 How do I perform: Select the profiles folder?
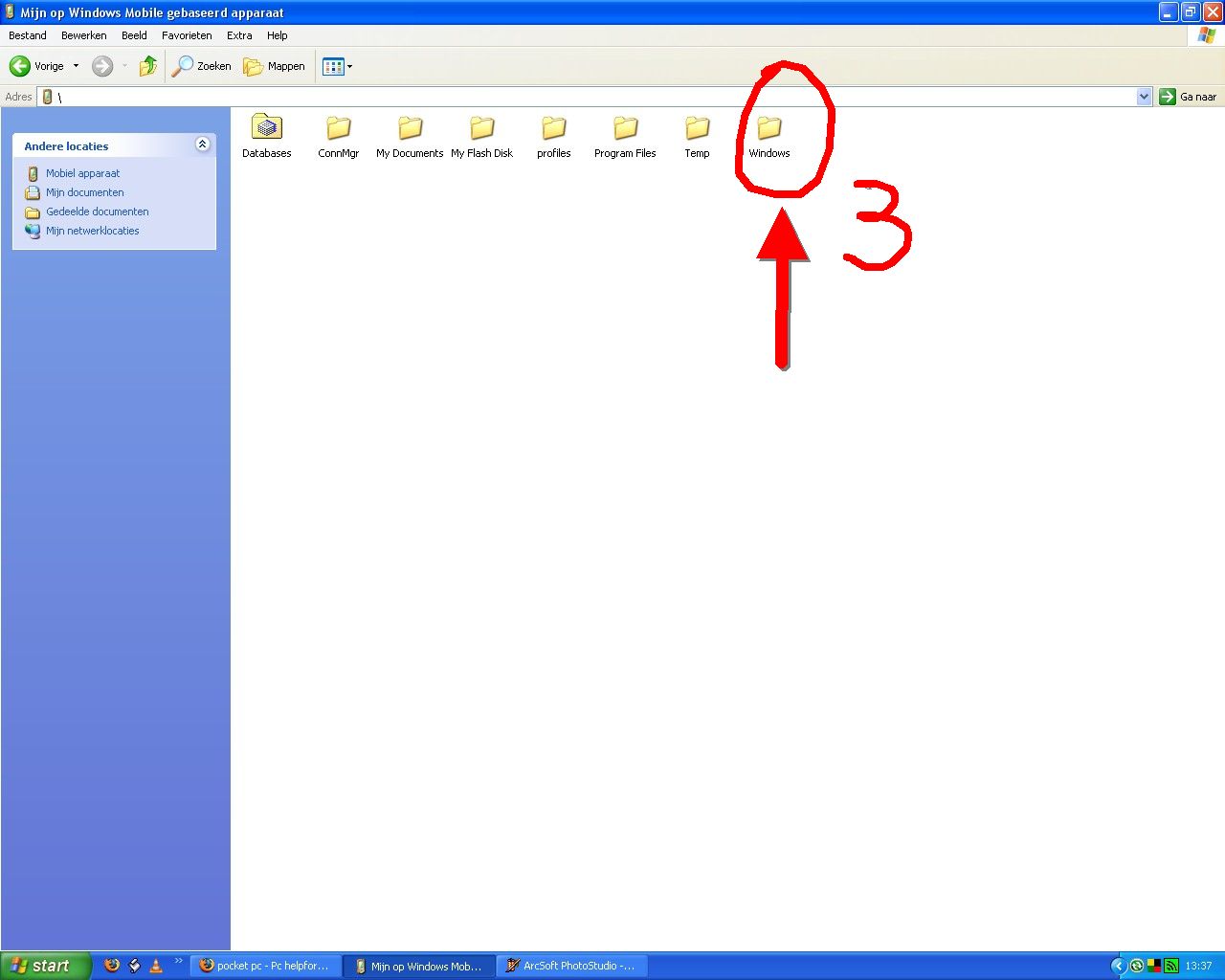554,136
